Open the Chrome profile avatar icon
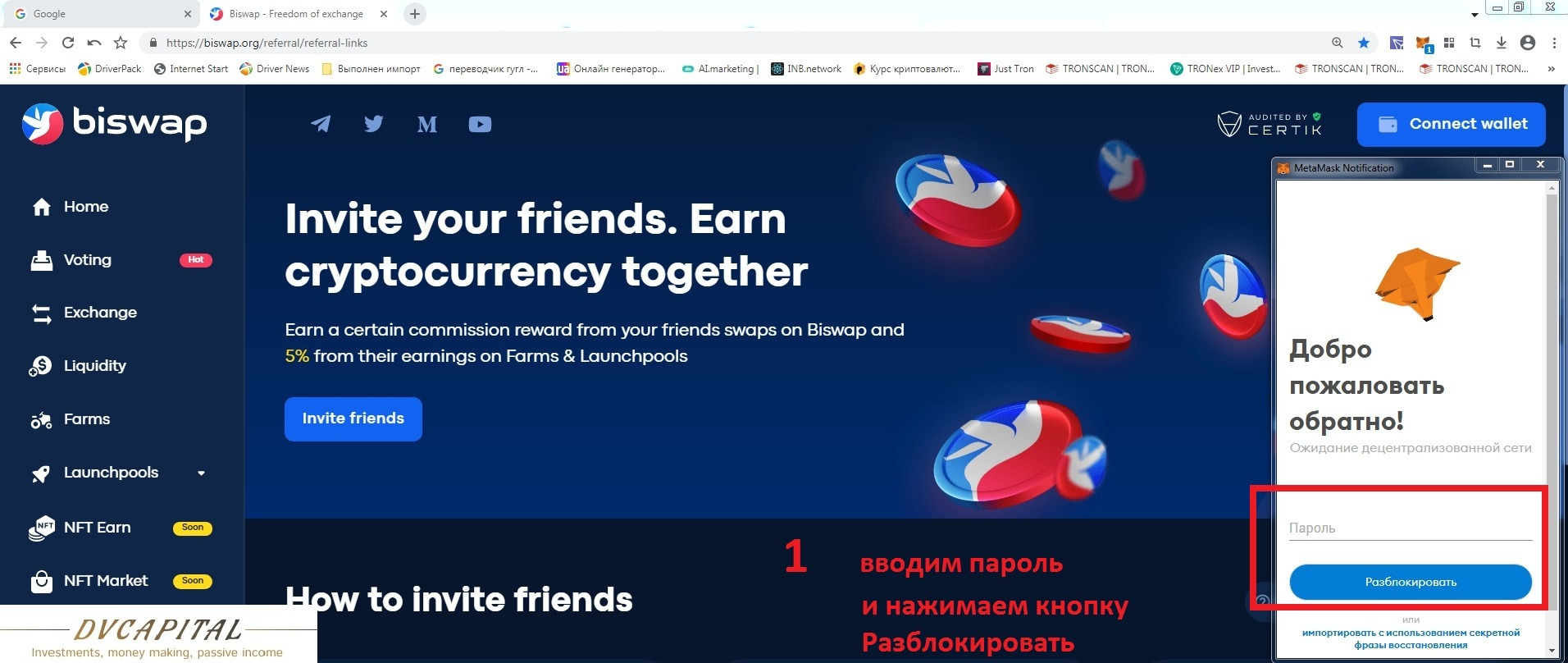Screen dimensions: 1568x663 click(1527, 43)
